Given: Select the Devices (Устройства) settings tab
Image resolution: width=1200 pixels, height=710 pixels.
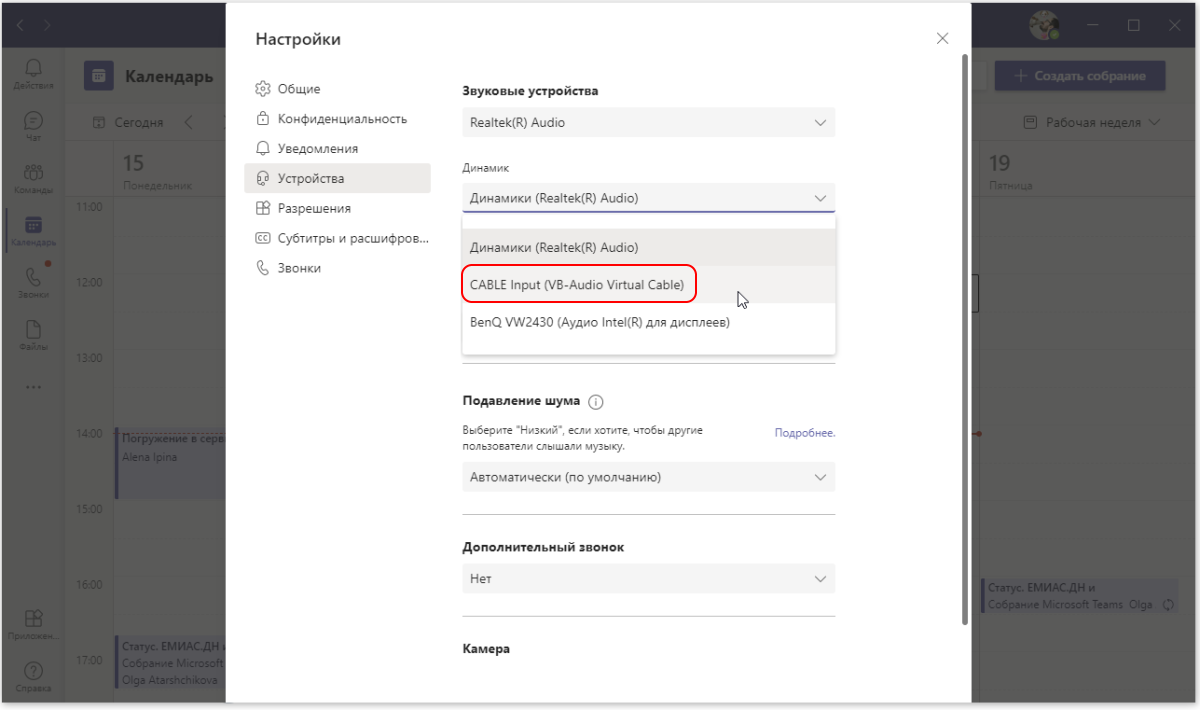Looking at the screenshot, I should (x=337, y=178).
